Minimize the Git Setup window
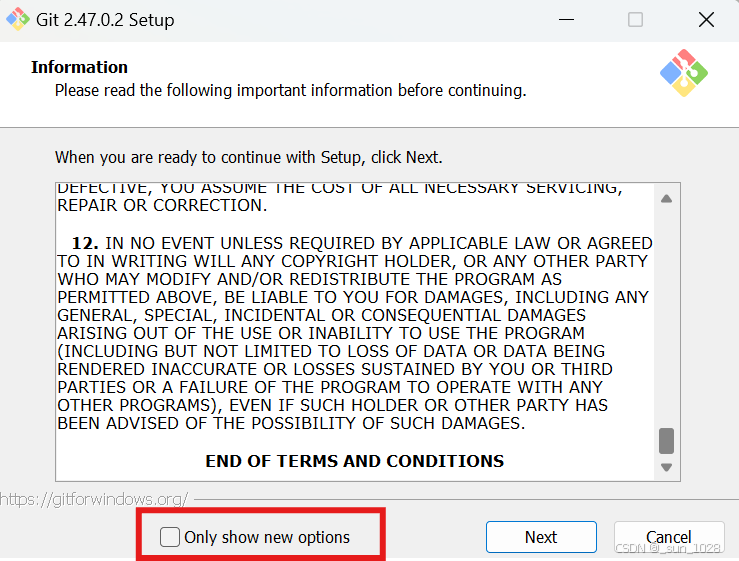Image resolution: width=739 pixels, height=561 pixels. click(x=566, y=20)
